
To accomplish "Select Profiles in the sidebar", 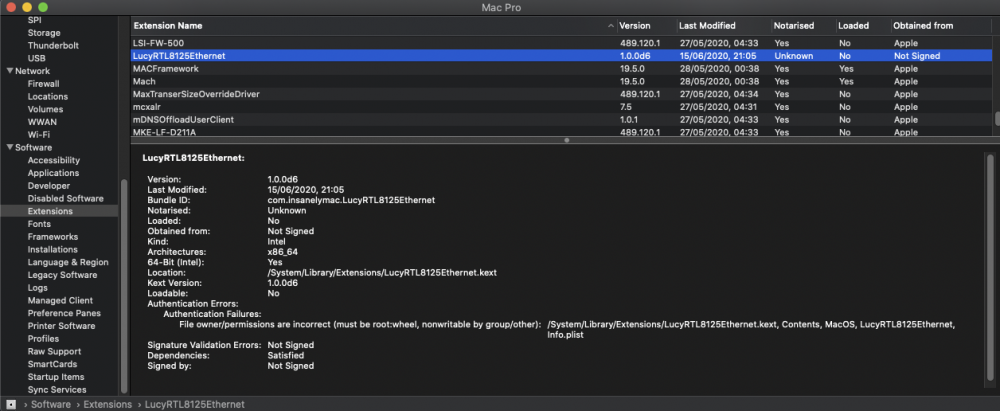I will 43,339.
